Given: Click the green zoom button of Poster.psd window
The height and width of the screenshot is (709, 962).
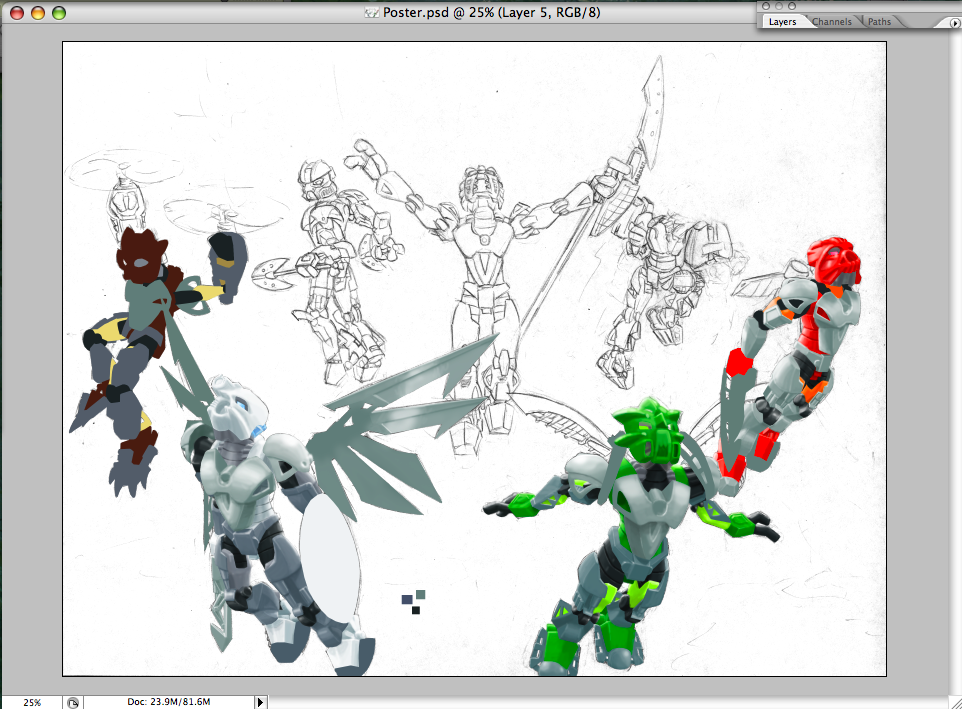Looking at the screenshot, I should [59, 13].
